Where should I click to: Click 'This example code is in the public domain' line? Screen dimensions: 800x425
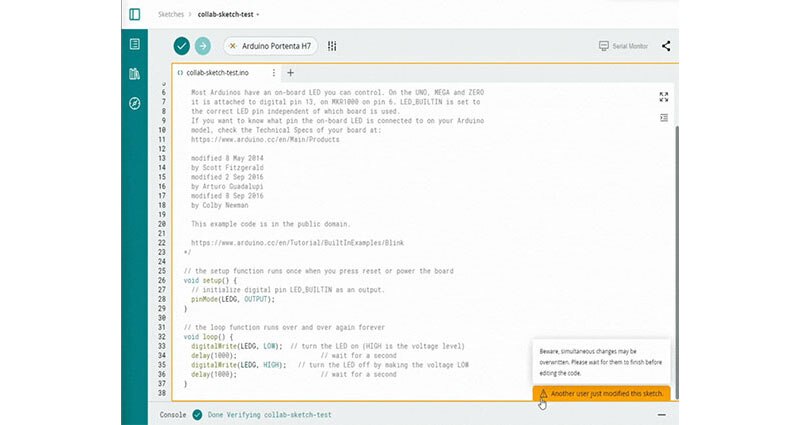(x=271, y=224)
